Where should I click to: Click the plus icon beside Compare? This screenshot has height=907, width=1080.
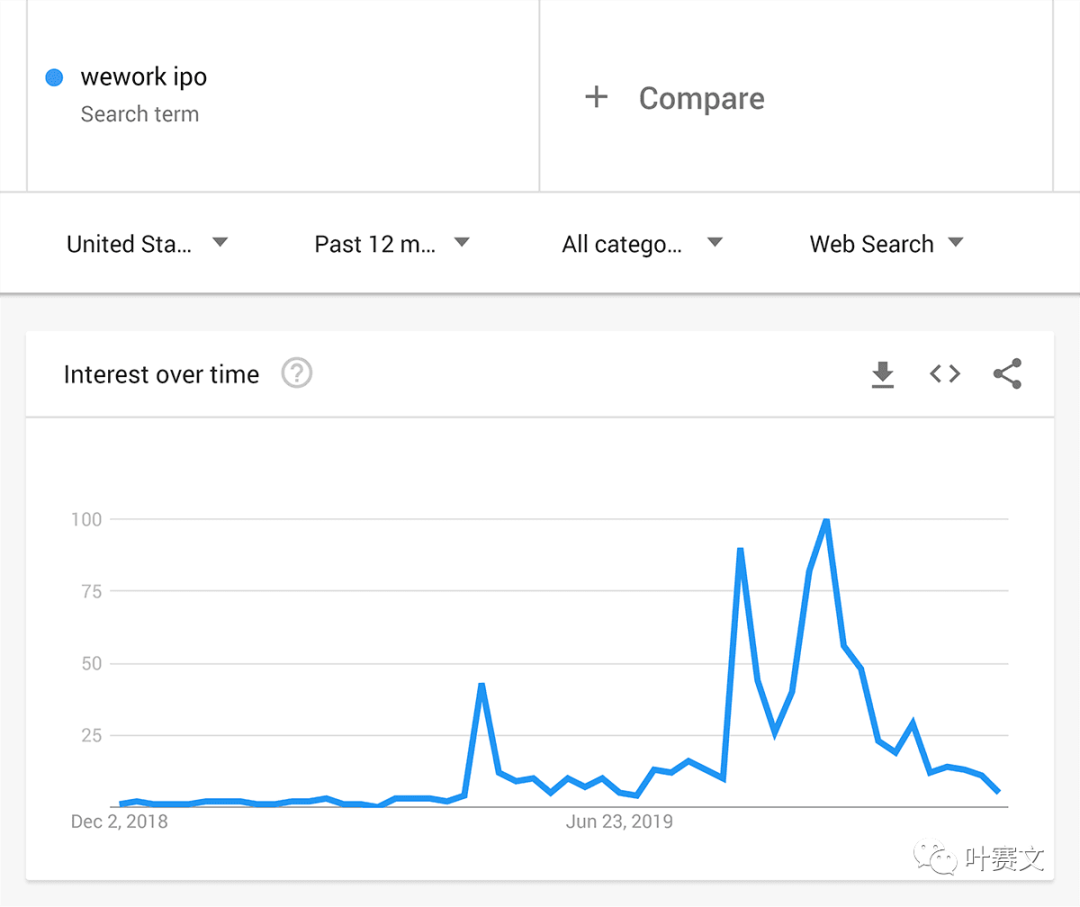[x=596, y=97]
